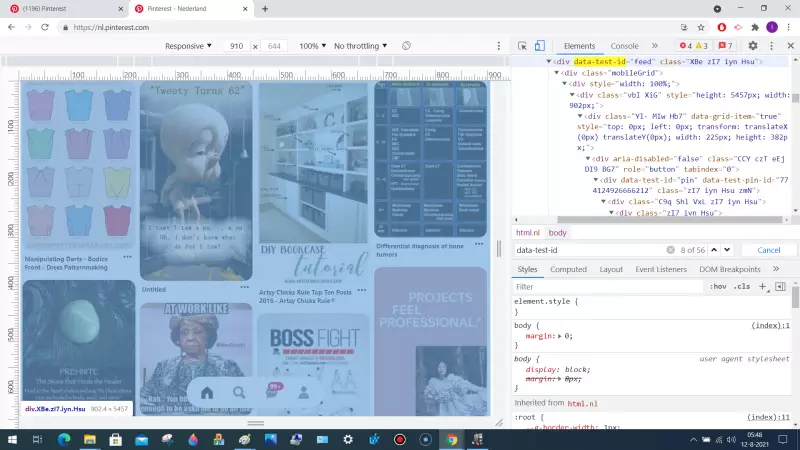
Task: Activate the inspect element picker tool
Action: pos(523,46)
